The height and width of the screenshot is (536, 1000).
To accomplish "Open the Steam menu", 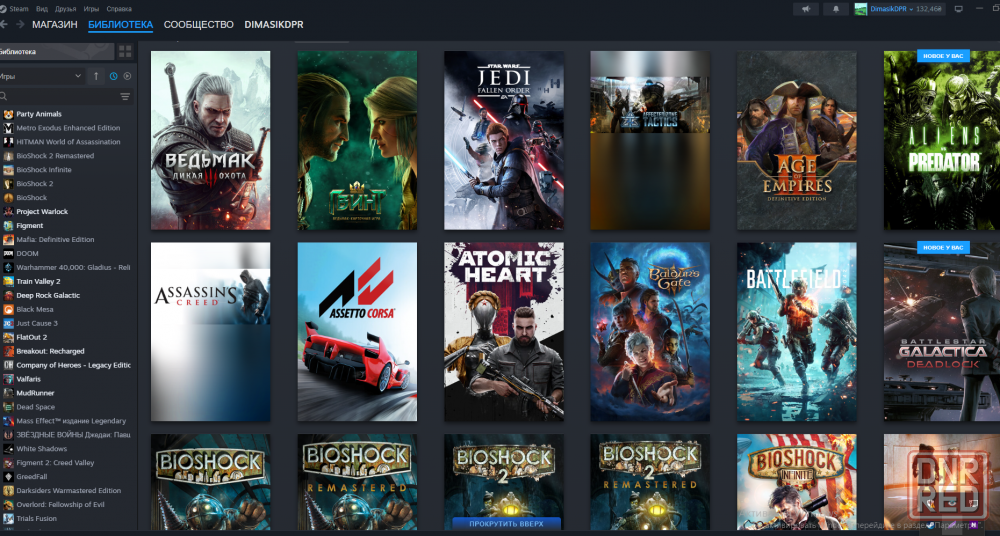I will tap(18, 9).
